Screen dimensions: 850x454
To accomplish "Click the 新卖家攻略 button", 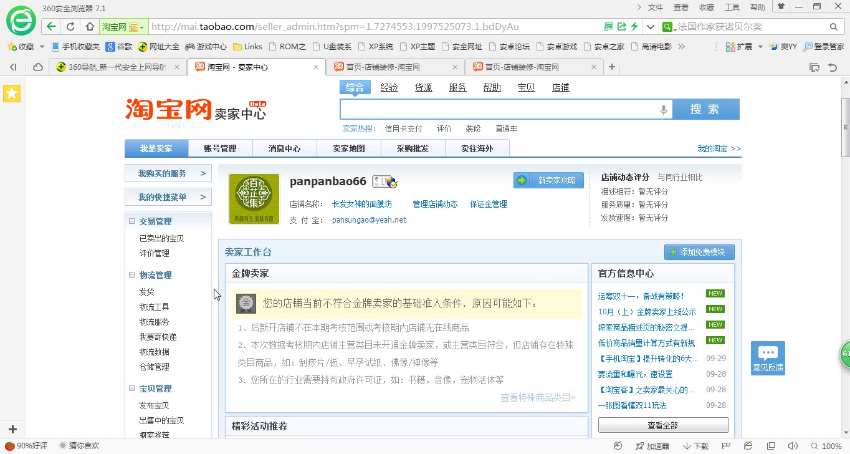I will pyautogui.click(x=549, y=180).
